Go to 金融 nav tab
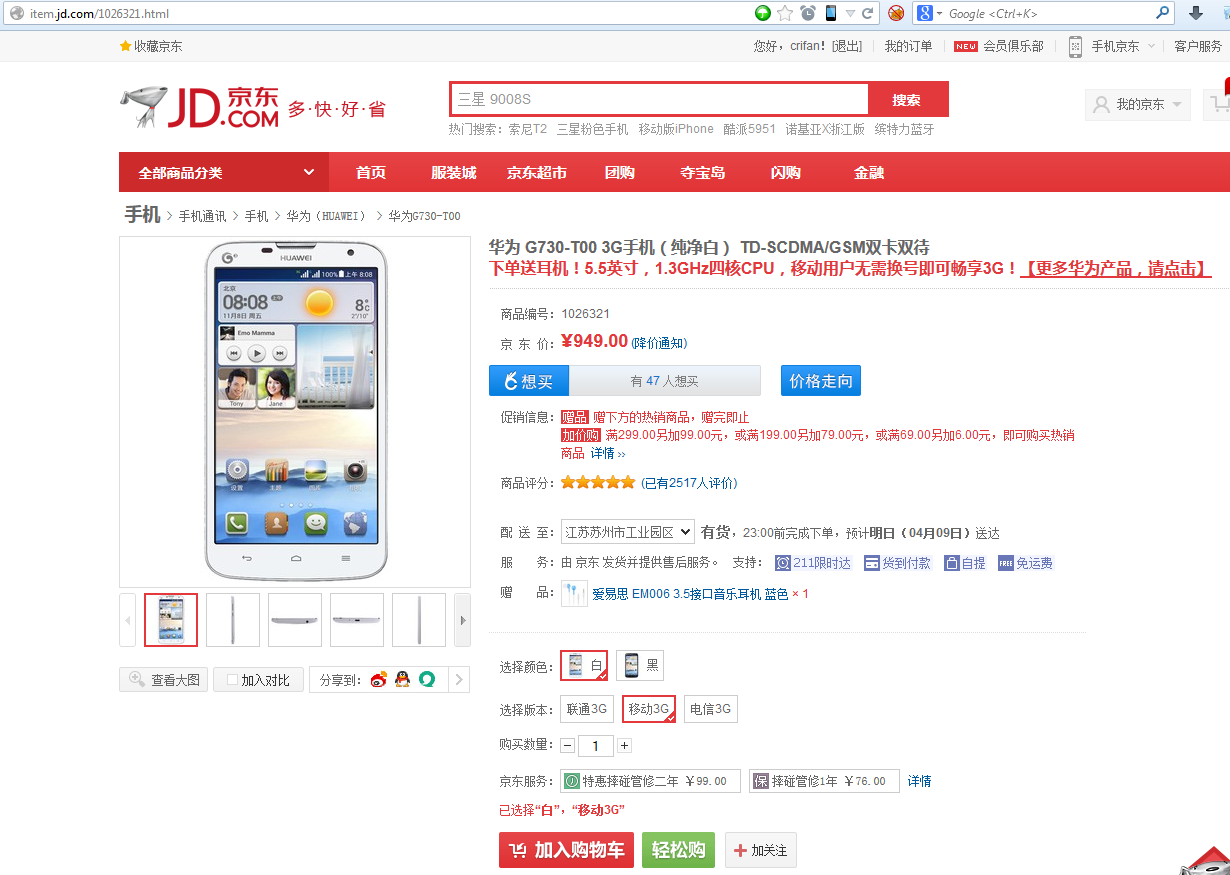The height and width of the screenshot is (875, 1230). coord(869,172)
